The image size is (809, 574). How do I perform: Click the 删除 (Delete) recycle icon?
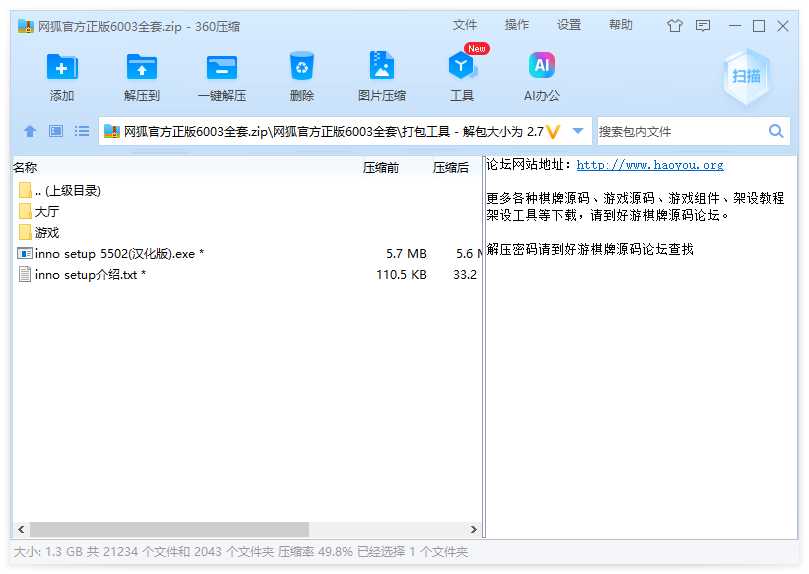point(302,66)
